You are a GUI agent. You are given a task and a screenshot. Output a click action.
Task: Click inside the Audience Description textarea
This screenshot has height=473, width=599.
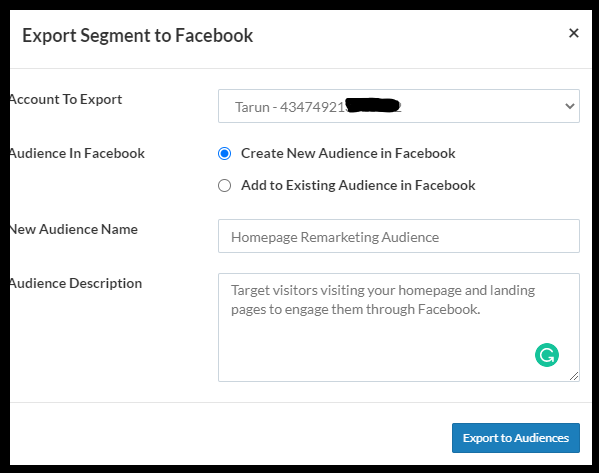click(x=399, y=327)
